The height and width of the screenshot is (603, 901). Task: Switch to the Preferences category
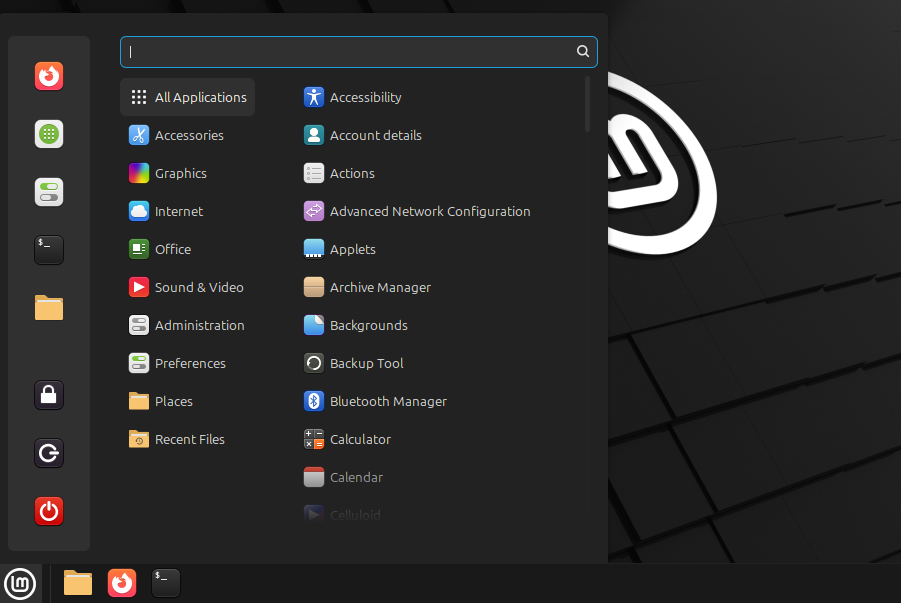(x=190, y=363)
